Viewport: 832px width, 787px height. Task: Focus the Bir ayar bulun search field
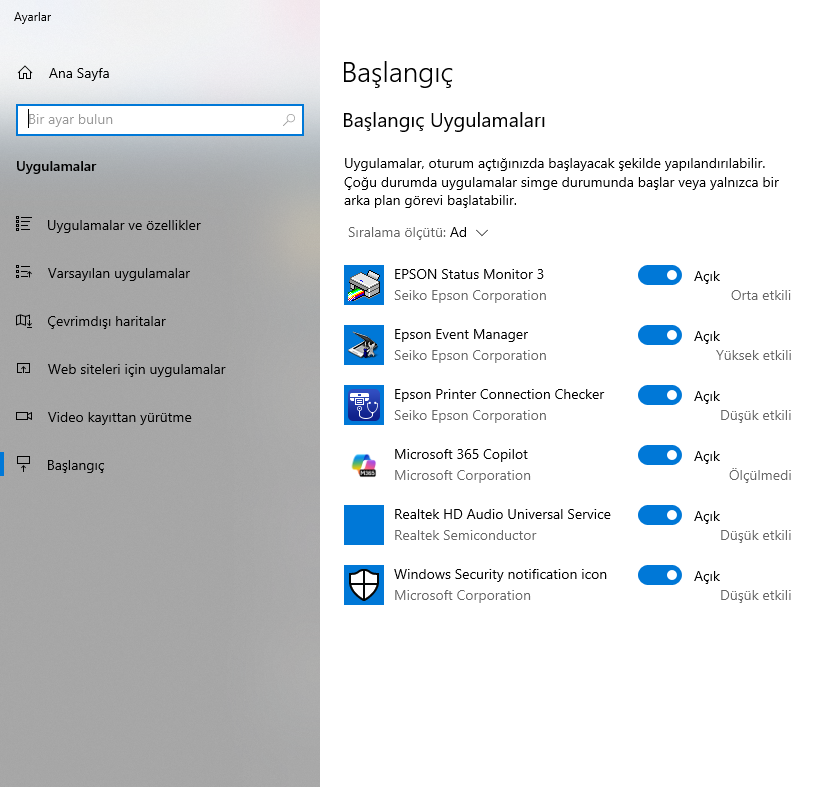[160, 119]
